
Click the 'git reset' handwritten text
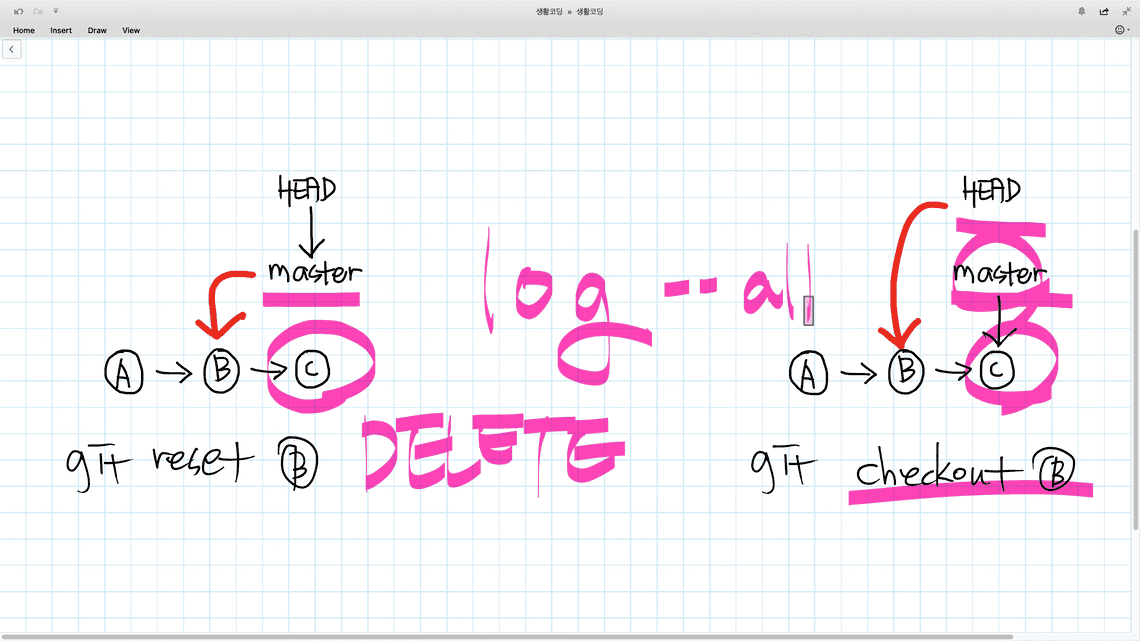click(160, 462)
